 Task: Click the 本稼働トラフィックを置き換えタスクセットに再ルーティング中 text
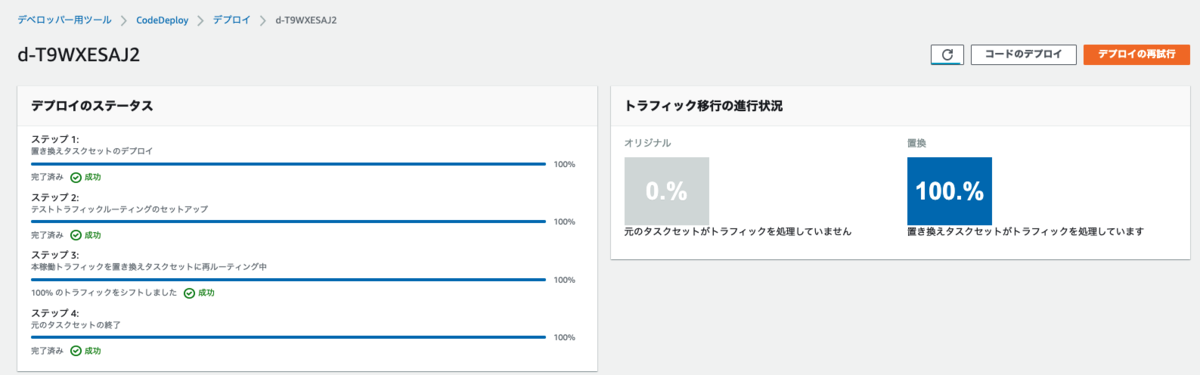[x=149, y=267]
